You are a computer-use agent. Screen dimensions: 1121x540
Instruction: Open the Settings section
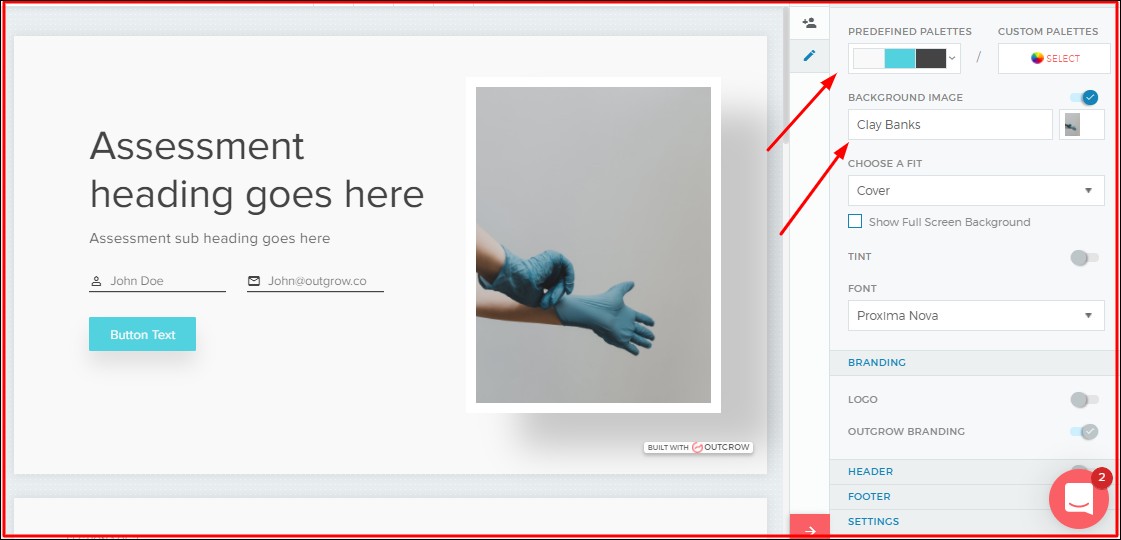[x=873, y=521]
